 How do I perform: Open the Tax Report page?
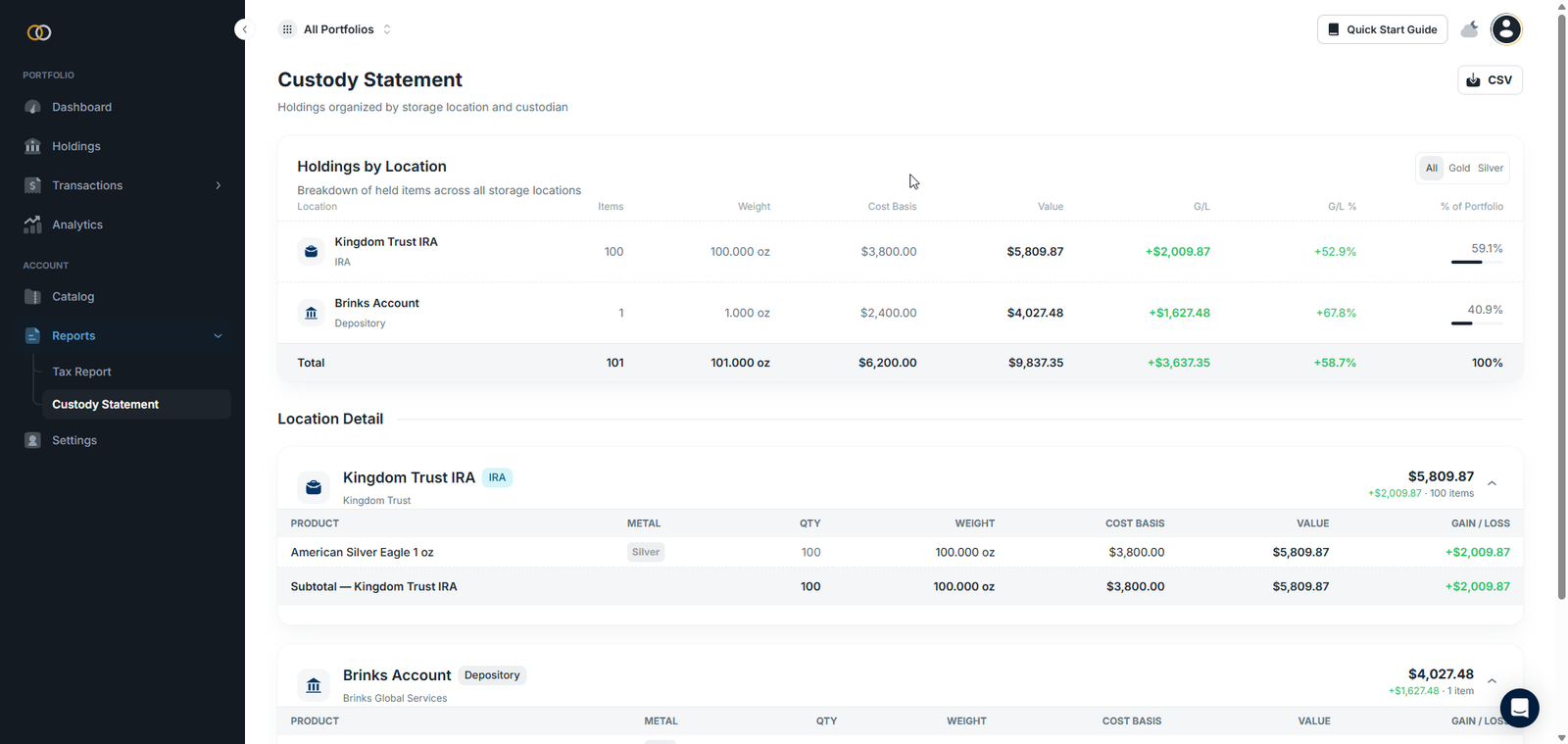click(x=81, y=372)
